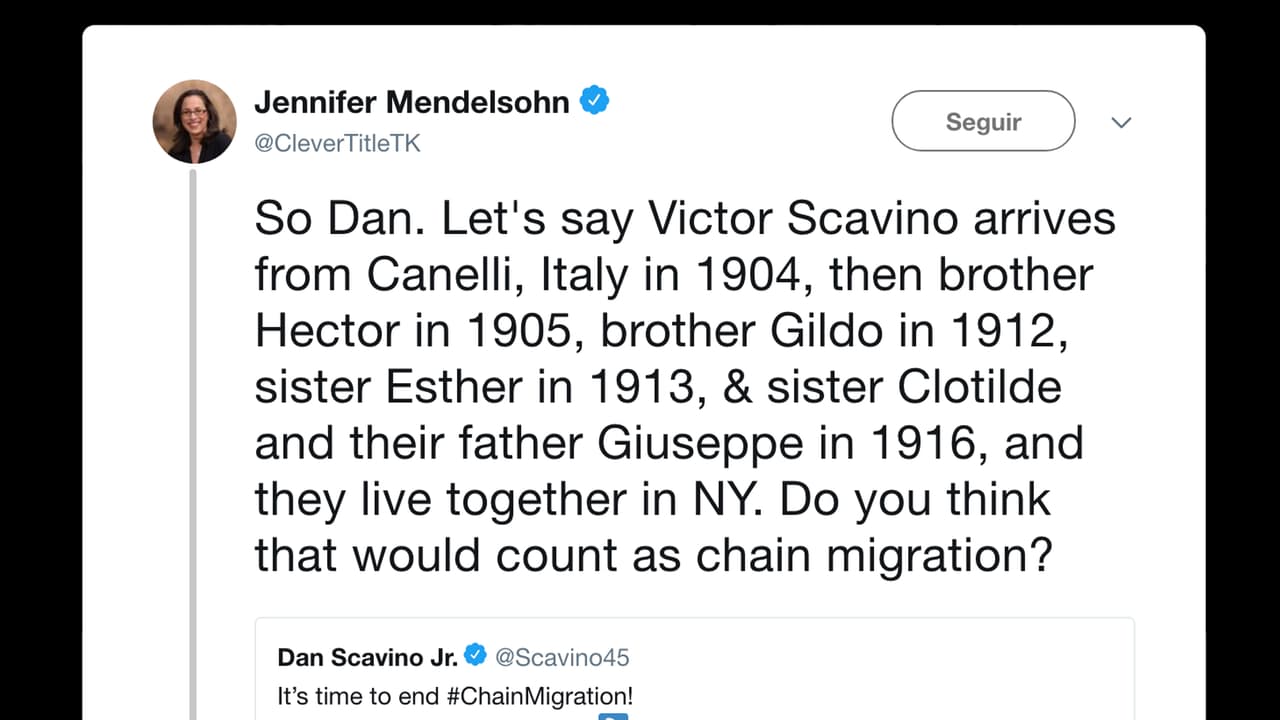Click Jennifer Mendelsohn's display name
This screenshot has width=1280, height=720.
pyautogui.click(x=414, y=99)
